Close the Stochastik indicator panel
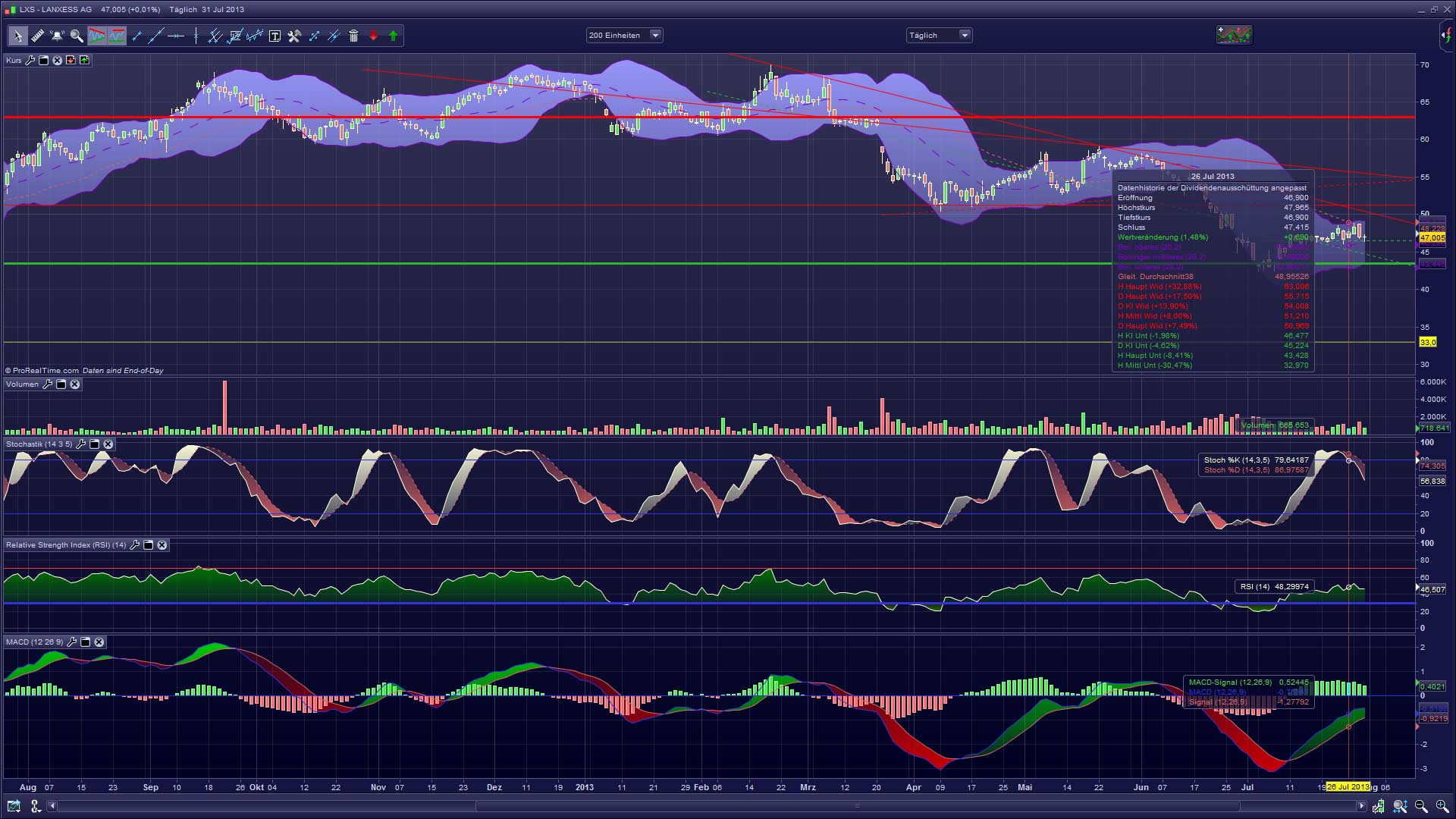The height and width of the screenshot is (819, 1456). click(x=108, y=444)
